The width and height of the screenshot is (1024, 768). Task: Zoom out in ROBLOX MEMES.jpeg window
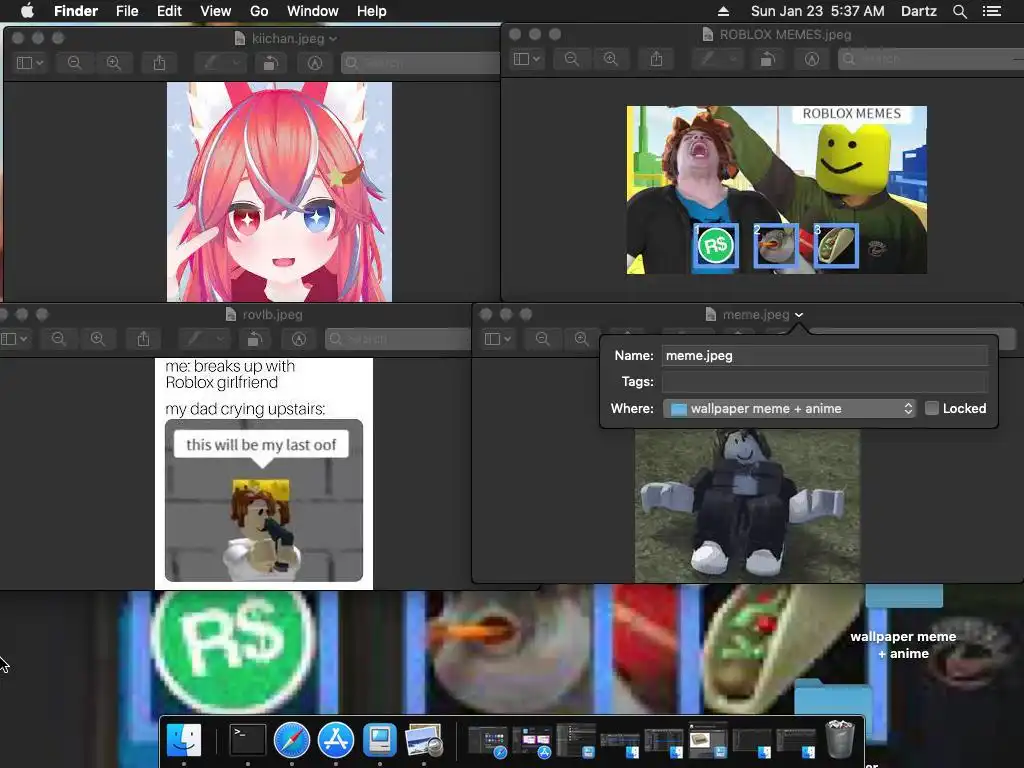click(571, 59)
